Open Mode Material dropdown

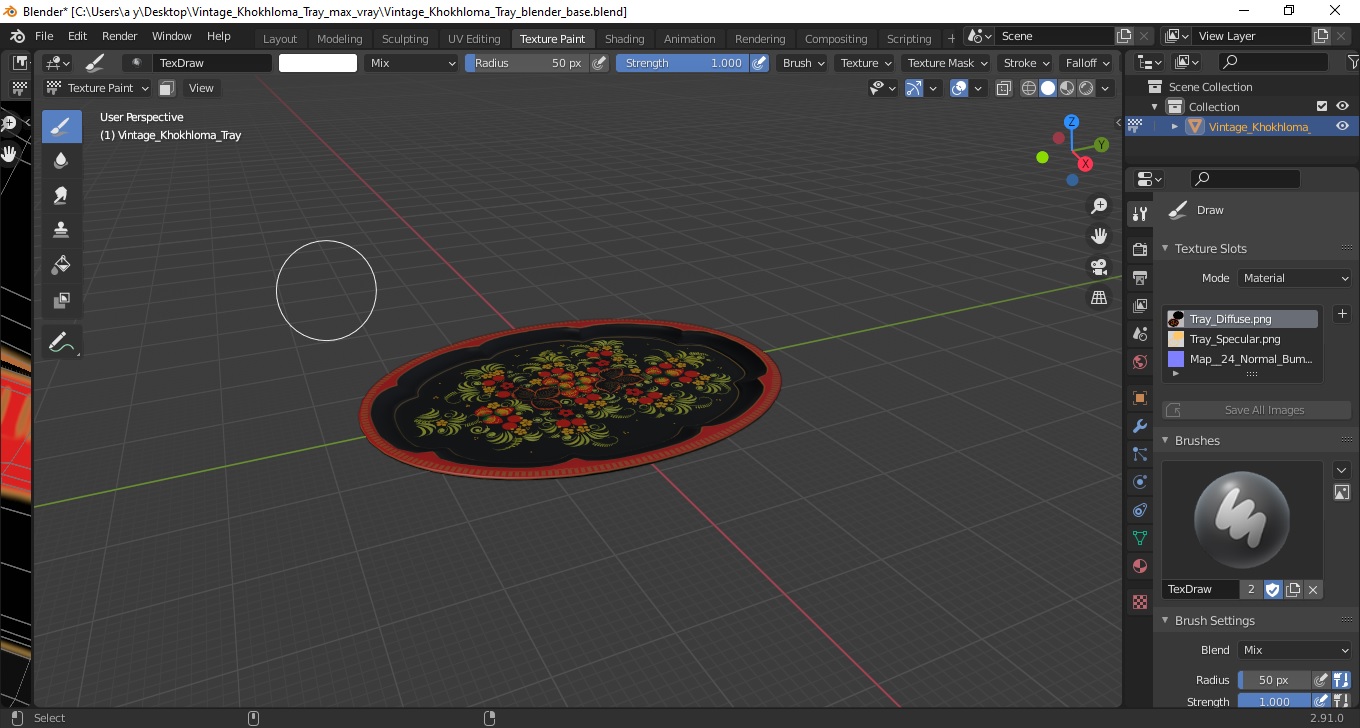click(1295, 278)
